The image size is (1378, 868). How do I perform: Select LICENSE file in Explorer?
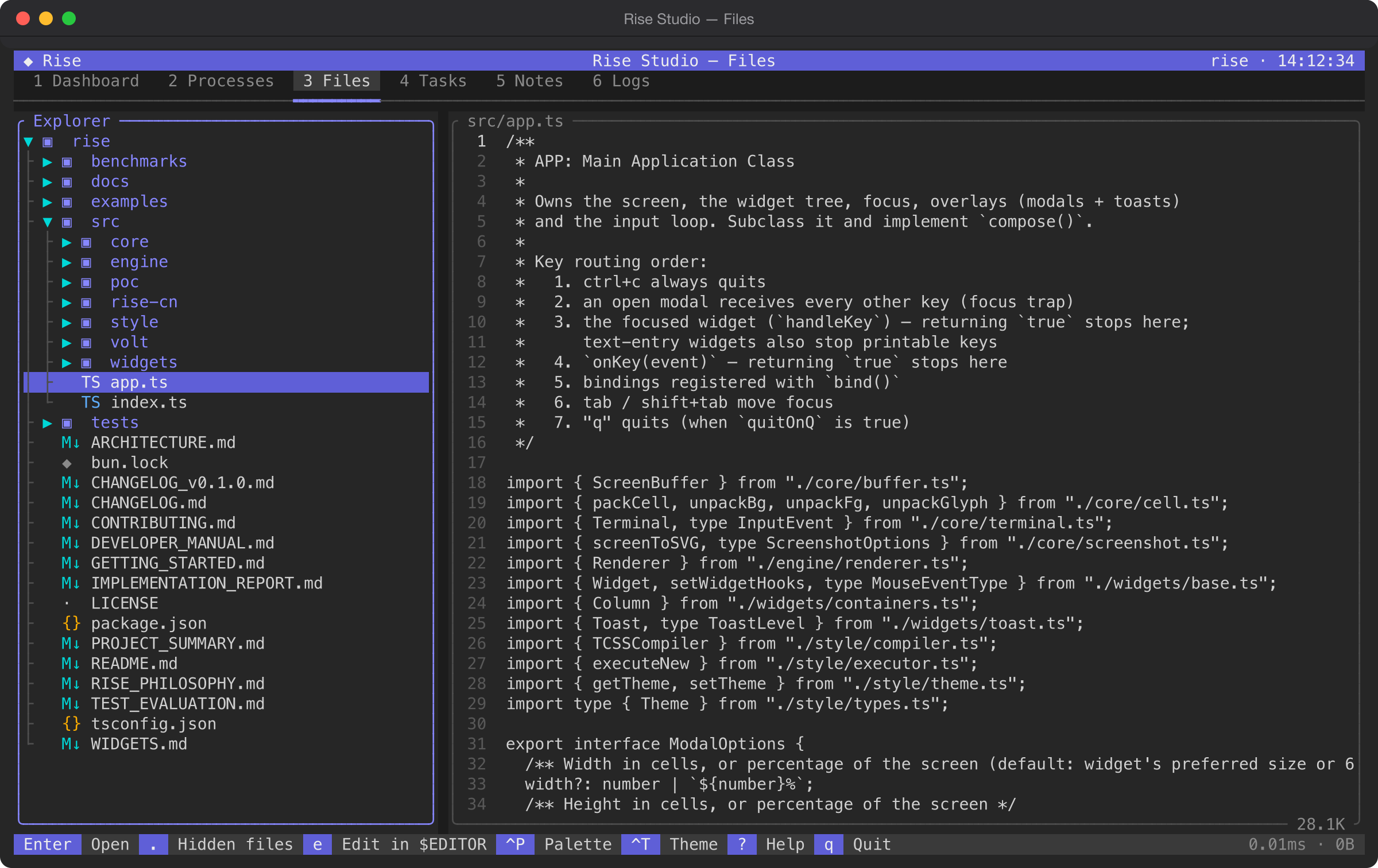pos(226,603)
